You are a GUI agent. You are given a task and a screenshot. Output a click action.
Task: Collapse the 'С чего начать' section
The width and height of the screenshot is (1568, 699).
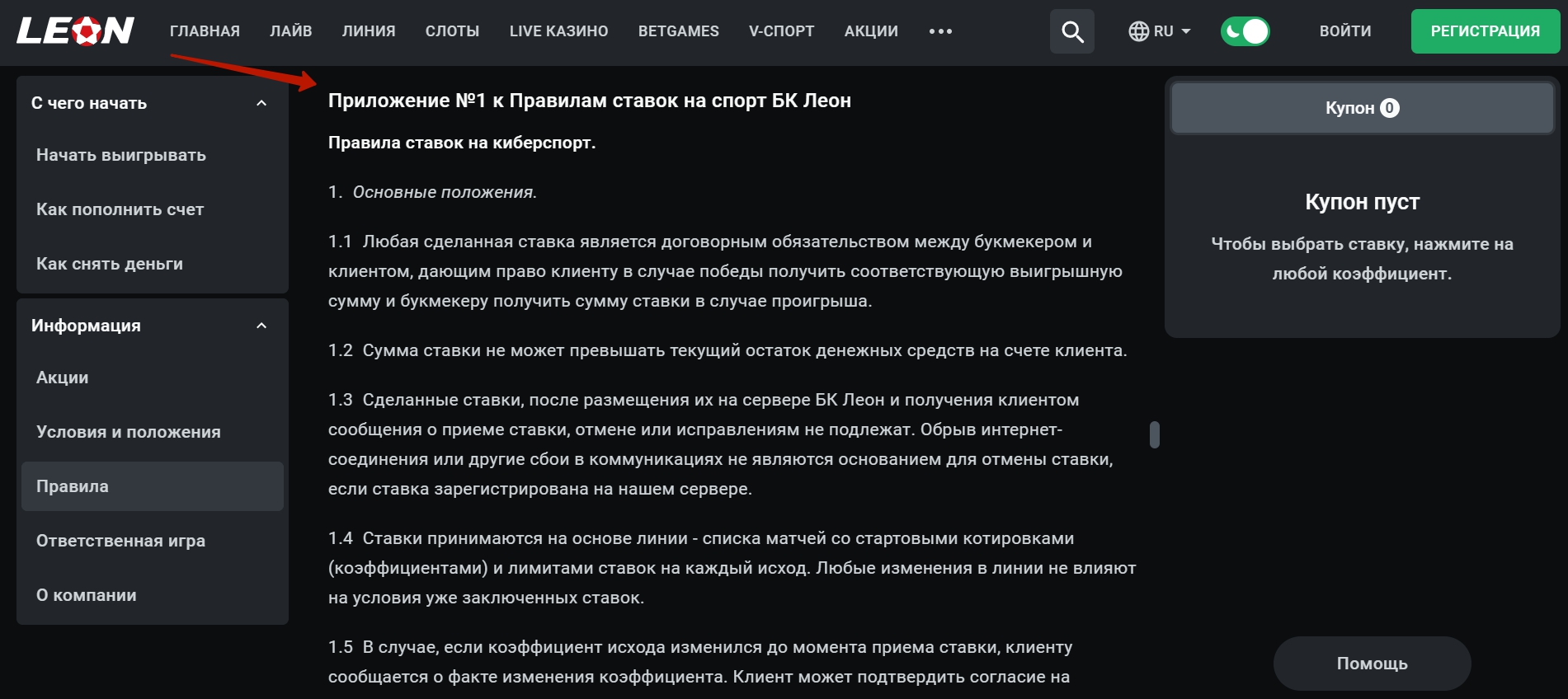coord(261,103)
